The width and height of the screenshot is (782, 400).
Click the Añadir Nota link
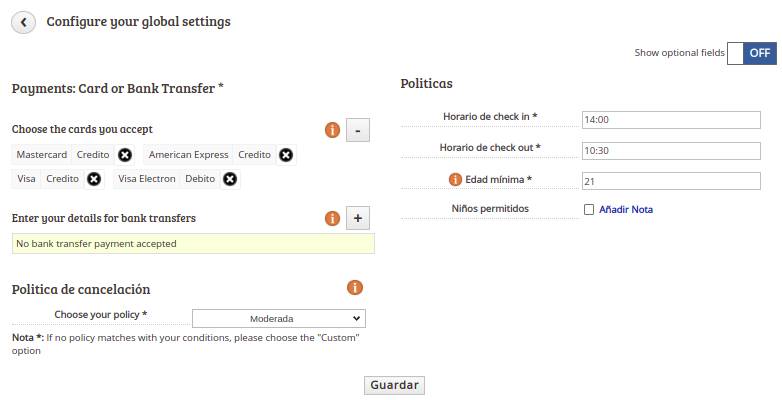coord(626,209)
